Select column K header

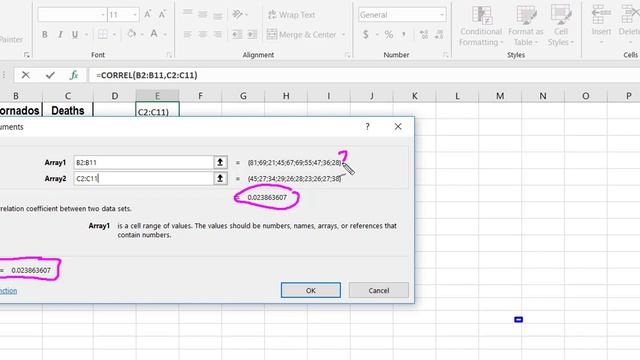pos(414,96)
